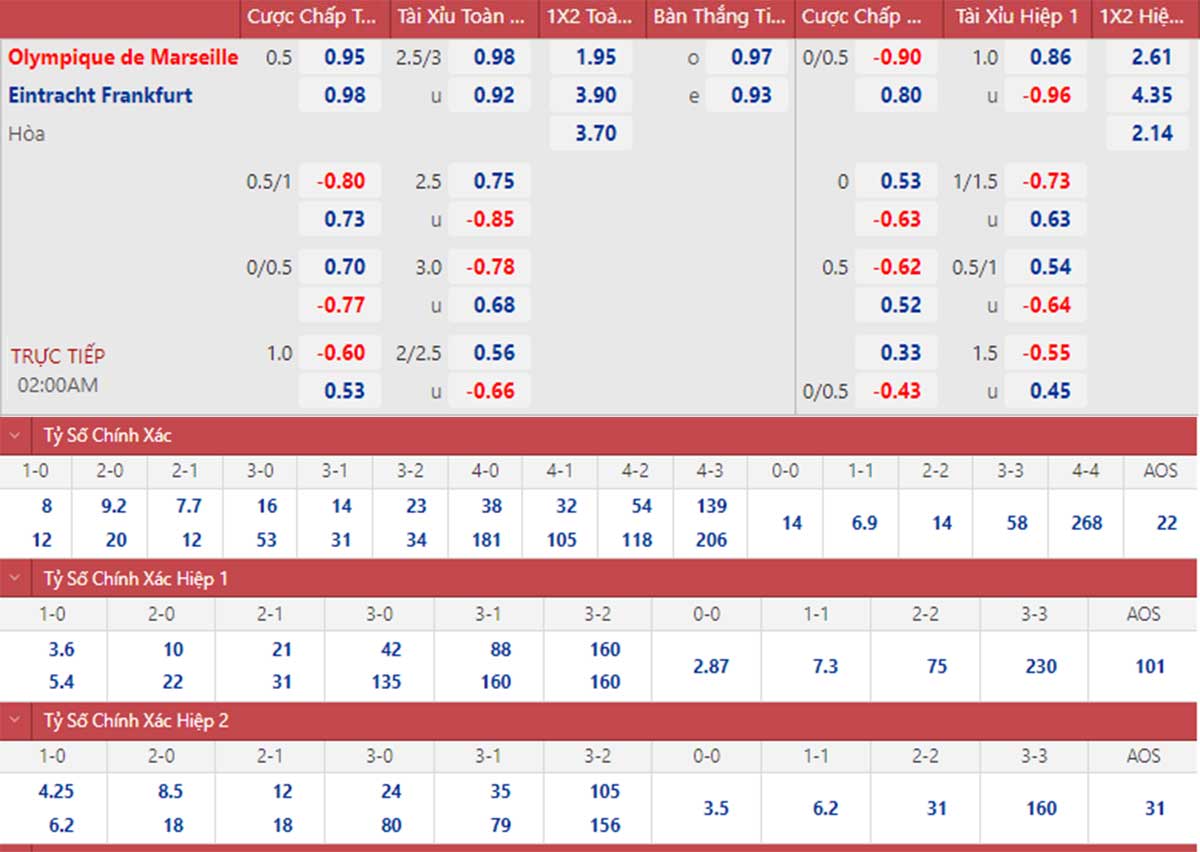This screenshot has height=852, width=1200.
Task: Pick Frankfurt full-time 1X2 odds 3.90
Action: [x=596, y=95]
